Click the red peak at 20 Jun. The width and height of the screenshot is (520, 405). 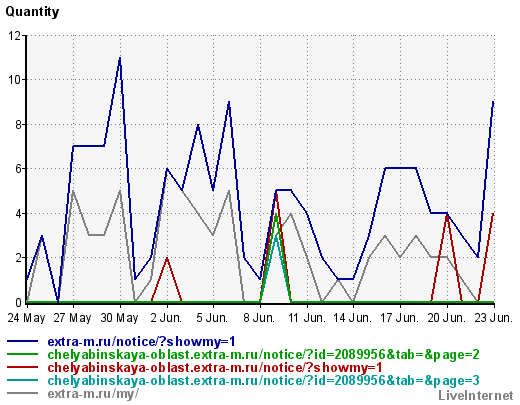pyautogui.click(x=447, y=214)
